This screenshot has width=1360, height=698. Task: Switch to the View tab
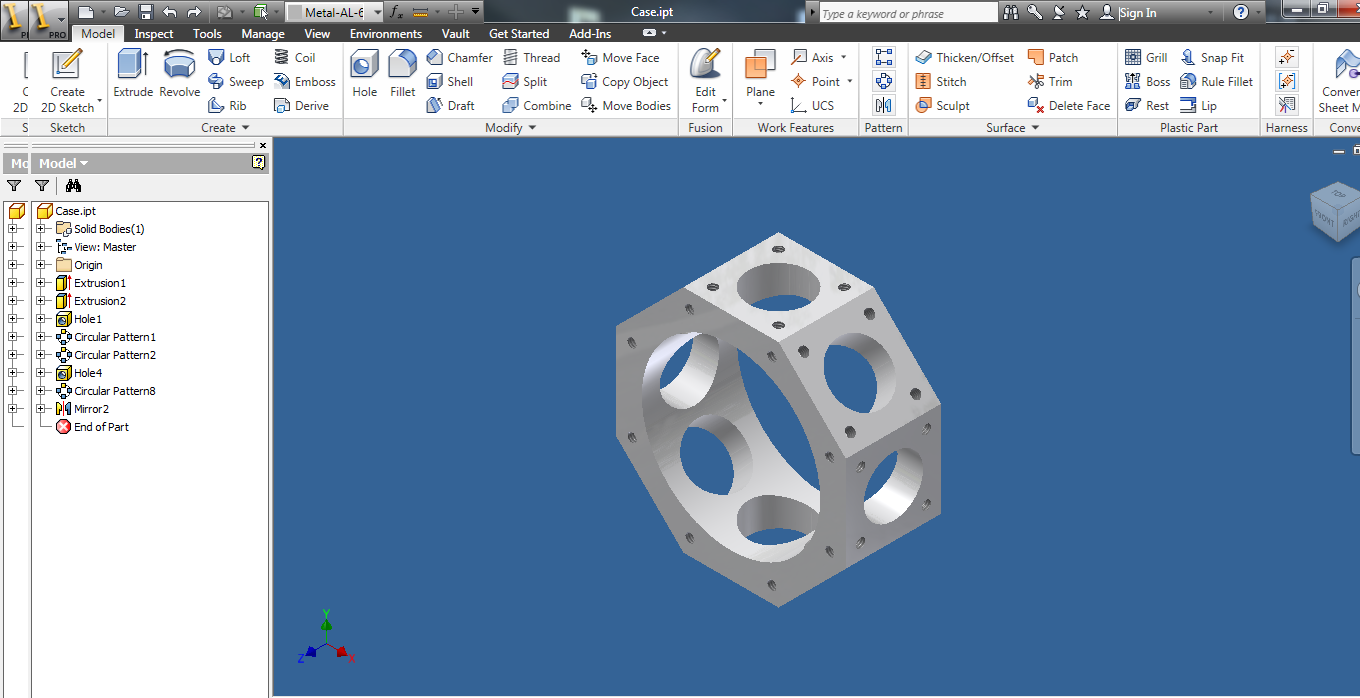click(x=317, y=34)
